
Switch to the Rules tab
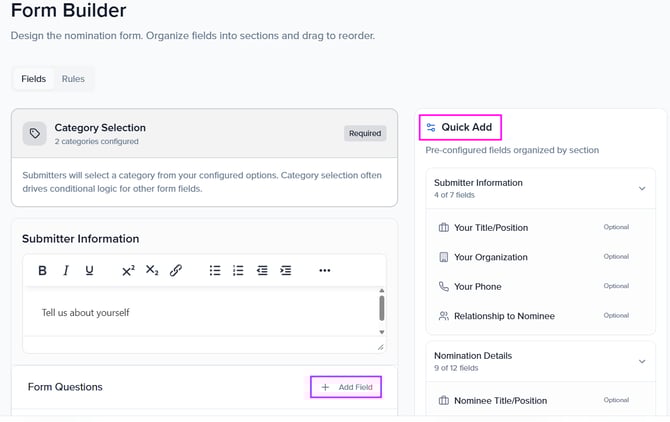coord(73,79)
